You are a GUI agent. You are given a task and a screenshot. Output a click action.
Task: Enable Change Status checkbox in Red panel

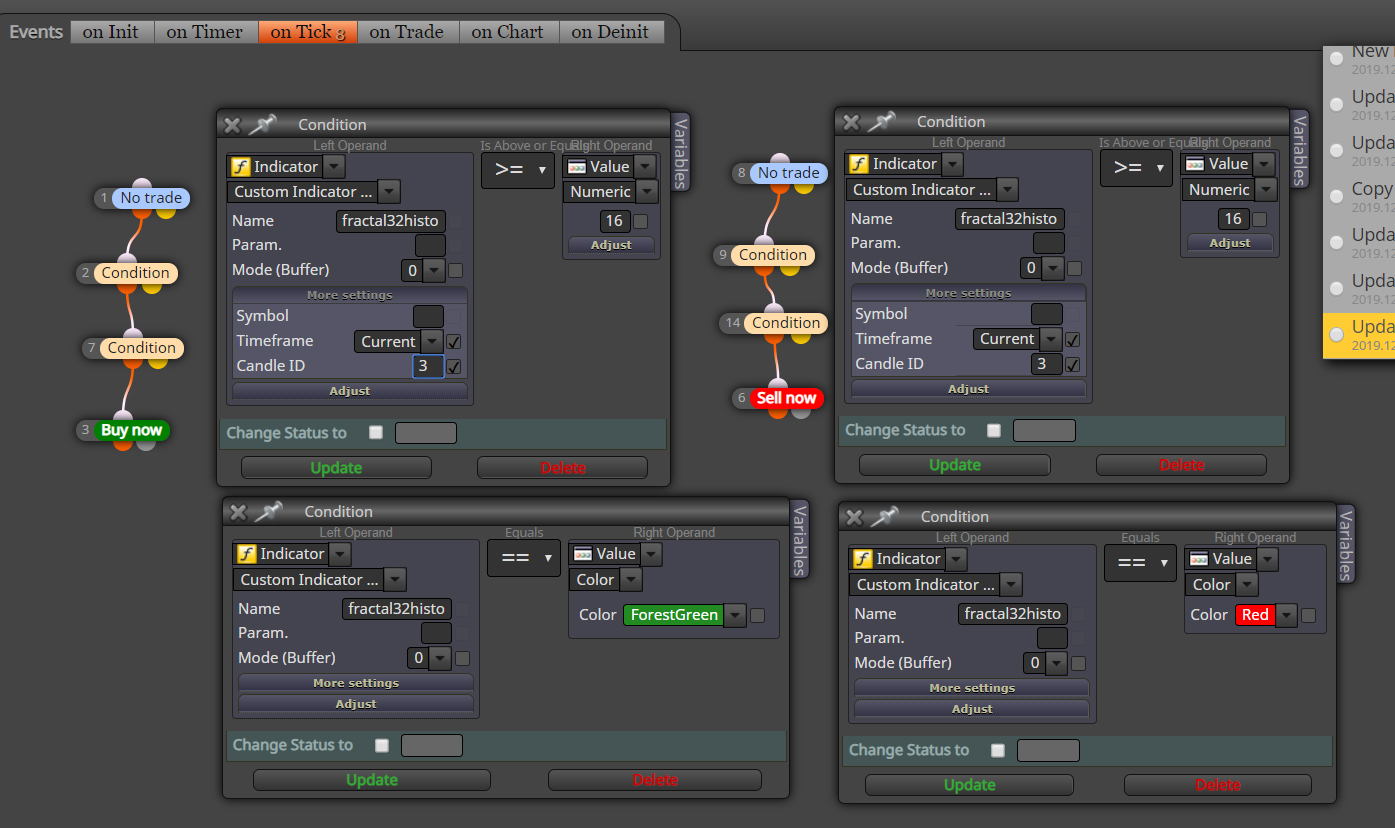click(x=998, y=750)
